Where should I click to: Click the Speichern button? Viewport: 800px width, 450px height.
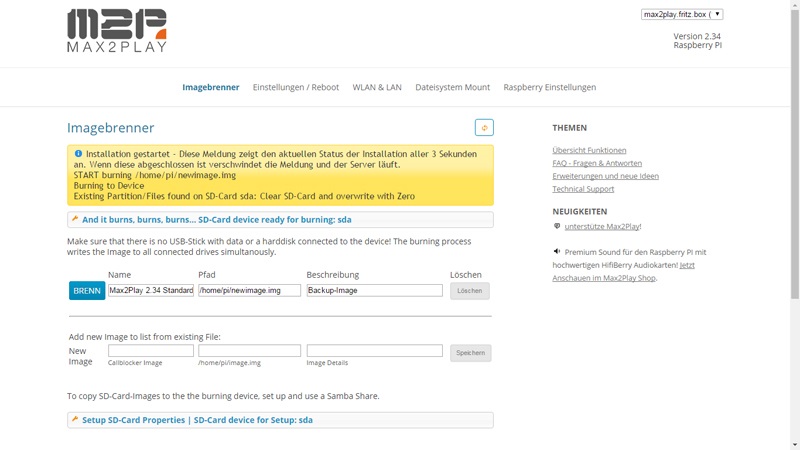470,353
